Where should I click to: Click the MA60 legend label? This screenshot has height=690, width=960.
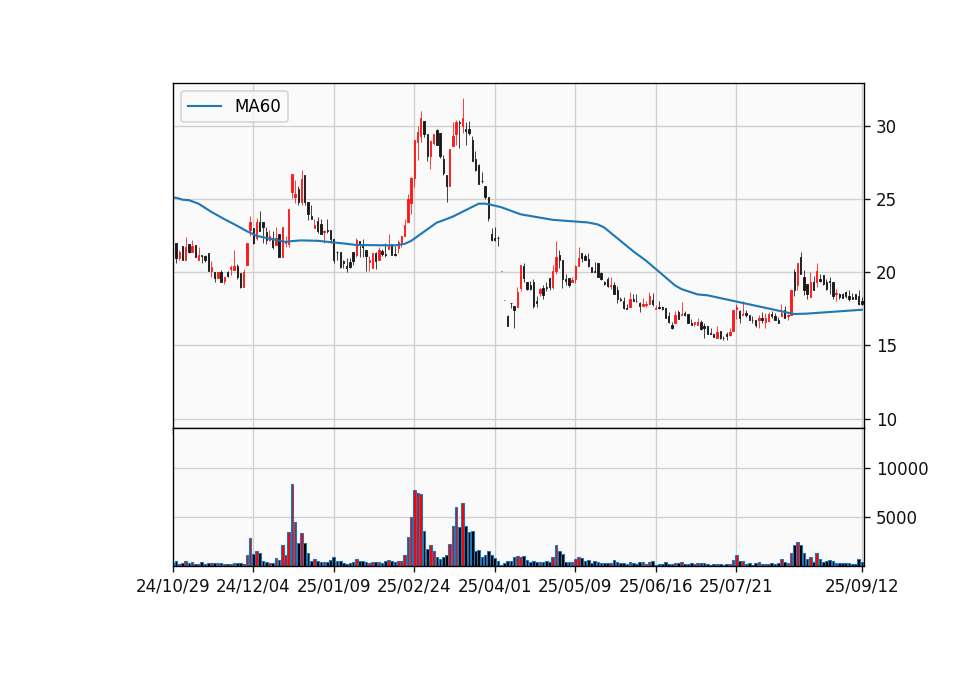click(257, 106)
